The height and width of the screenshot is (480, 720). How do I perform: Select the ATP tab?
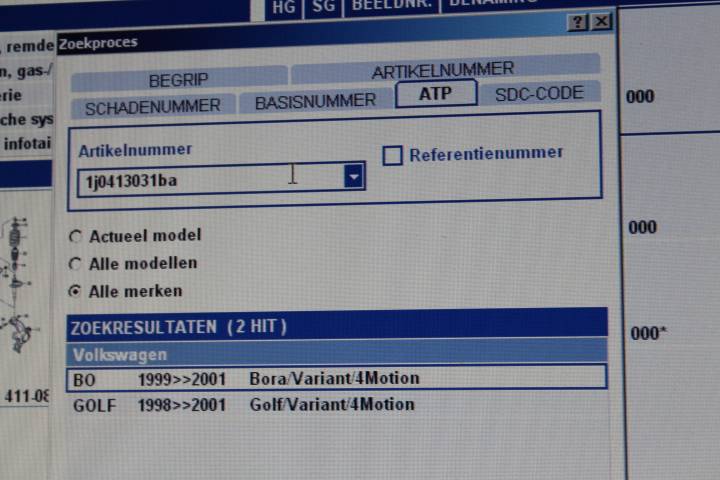pos(436,94)
